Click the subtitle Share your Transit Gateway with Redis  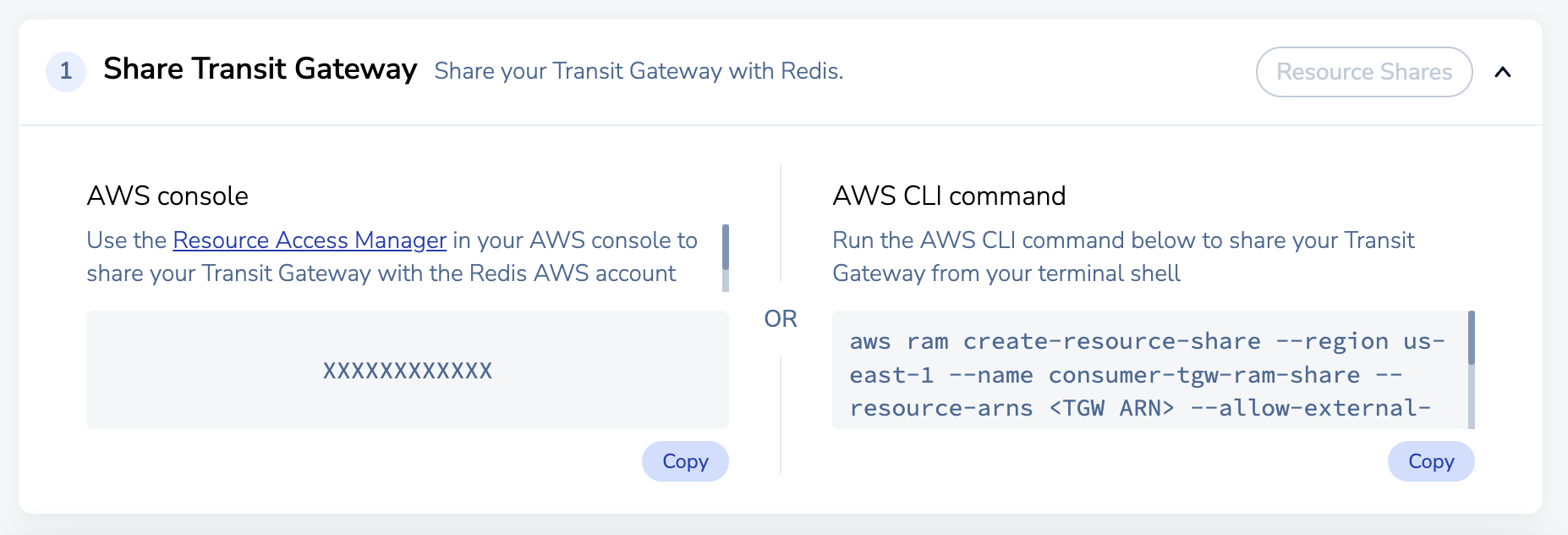[639, 71]
